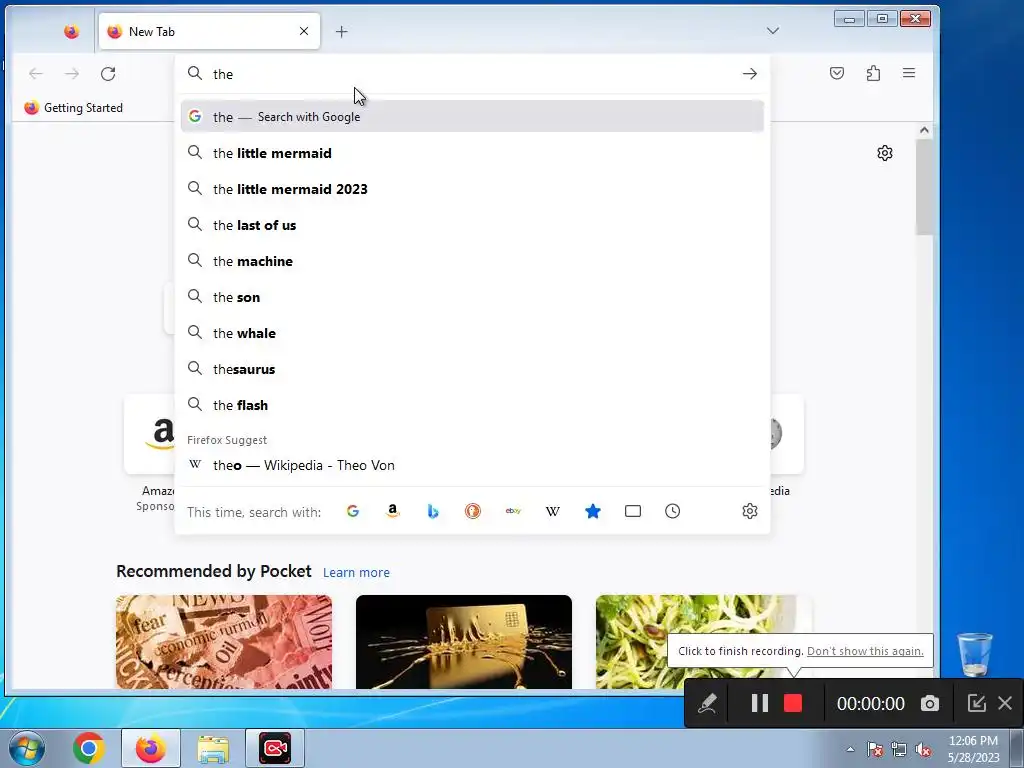Open the Save to Pocket button
This screenshot has height=768, width=1024.
pos(837,73)
